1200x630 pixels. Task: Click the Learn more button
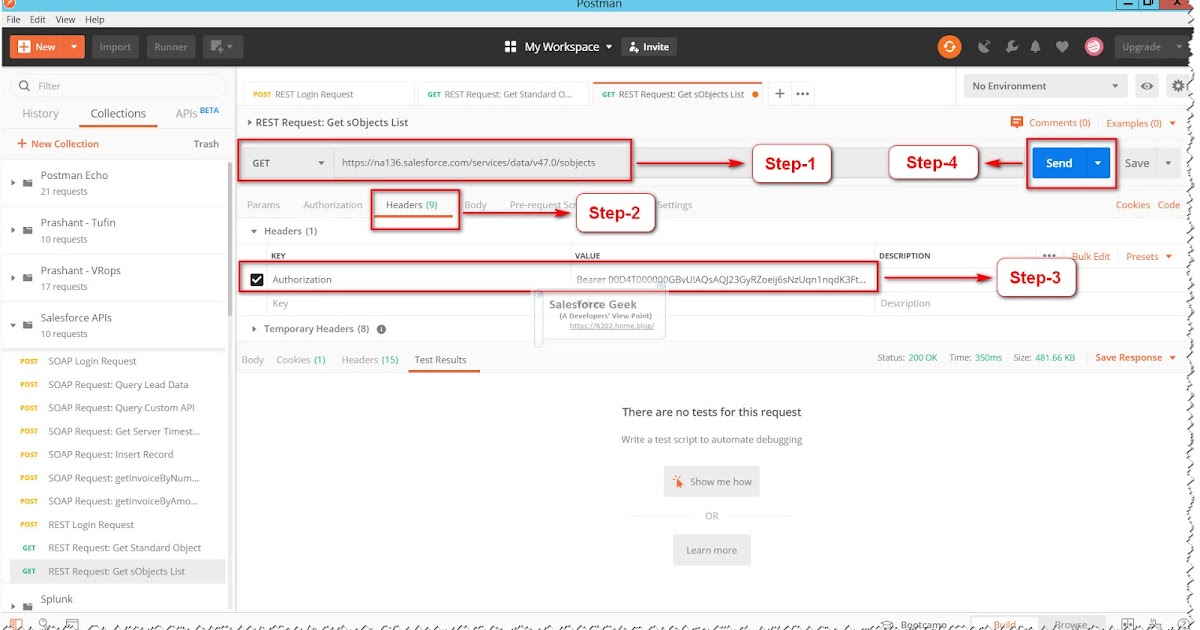click(712, 550)
